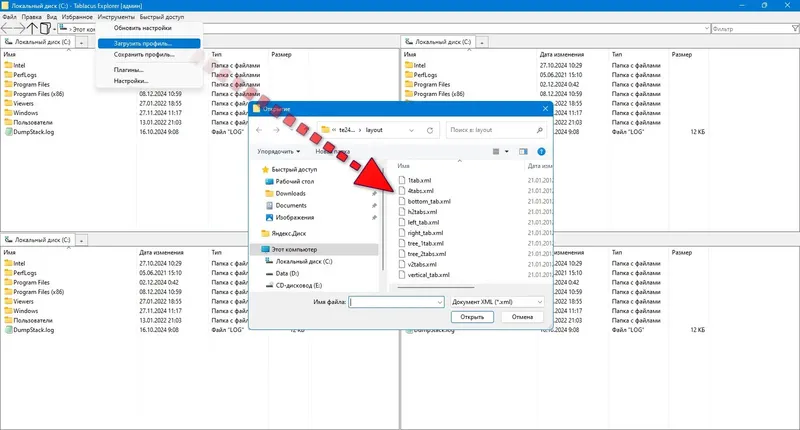
Task: Add a new tab in the bottom-left pane
Action: point(81,240)
